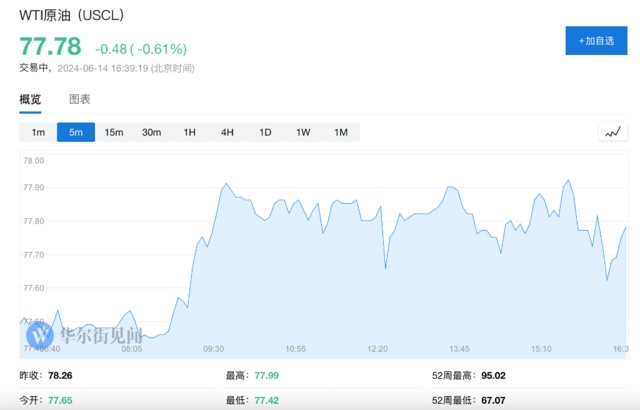Image resolution: width=640 pixels, height=410 pixels.
Task: Show the 1D daily interval
Action: coord(265,133)
